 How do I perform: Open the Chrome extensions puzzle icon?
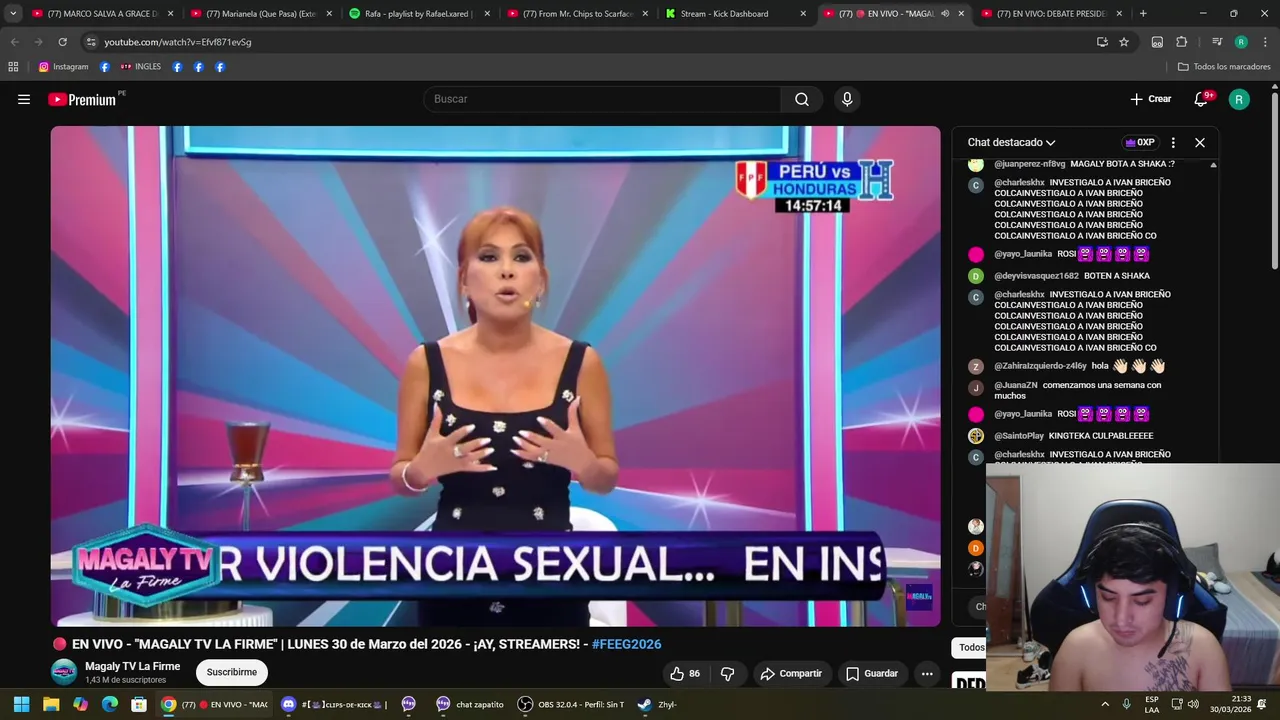click(x=1181, y=42)
